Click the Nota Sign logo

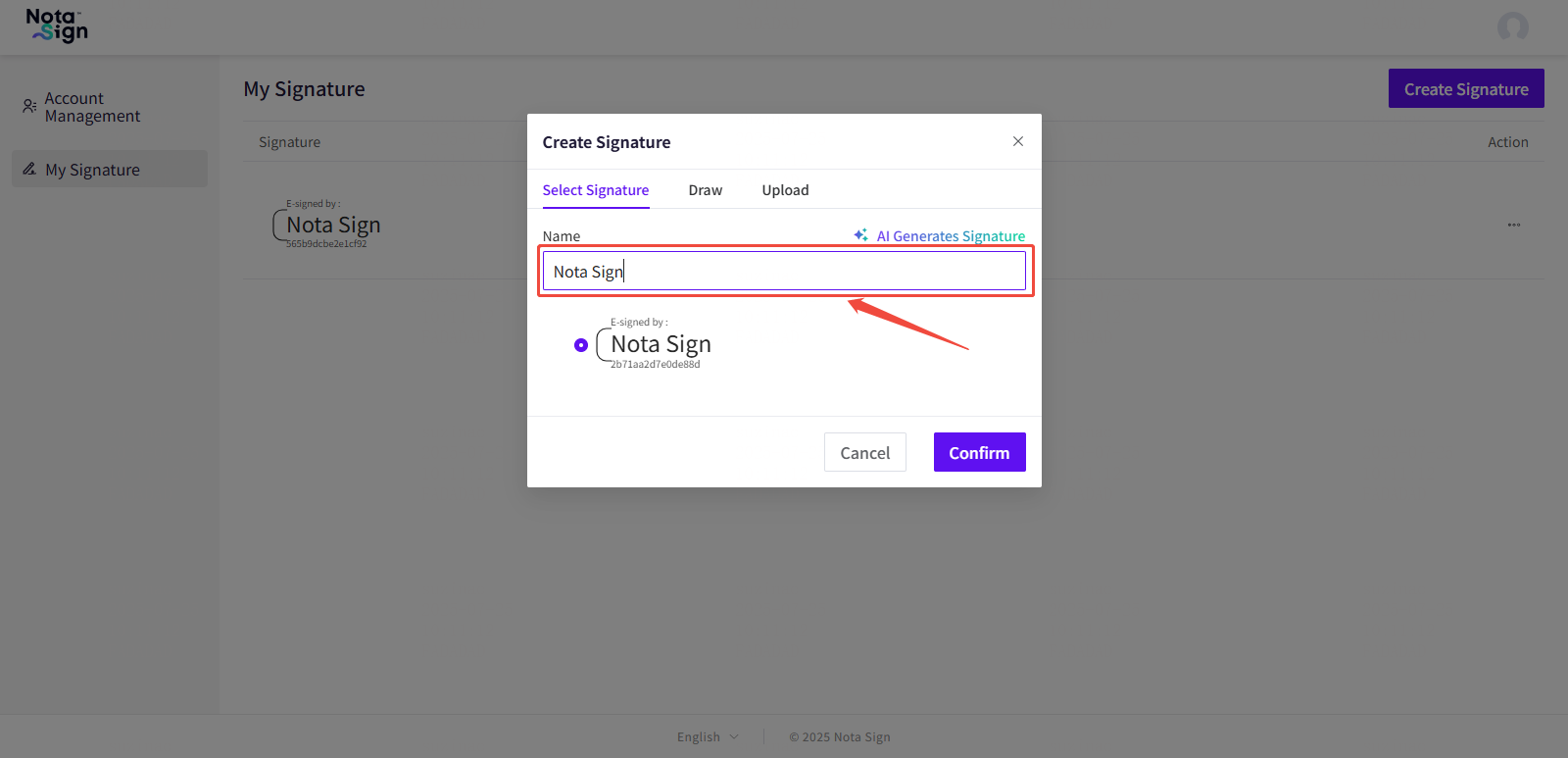57,26
